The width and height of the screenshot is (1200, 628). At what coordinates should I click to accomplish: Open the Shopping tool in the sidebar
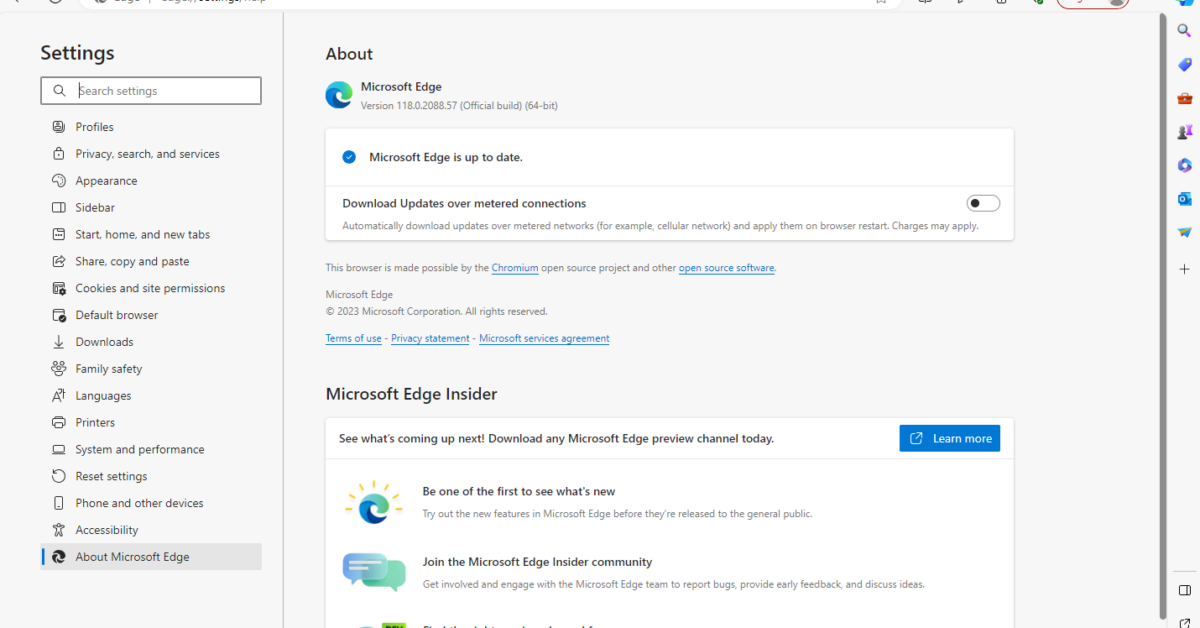pos(1184,64)
